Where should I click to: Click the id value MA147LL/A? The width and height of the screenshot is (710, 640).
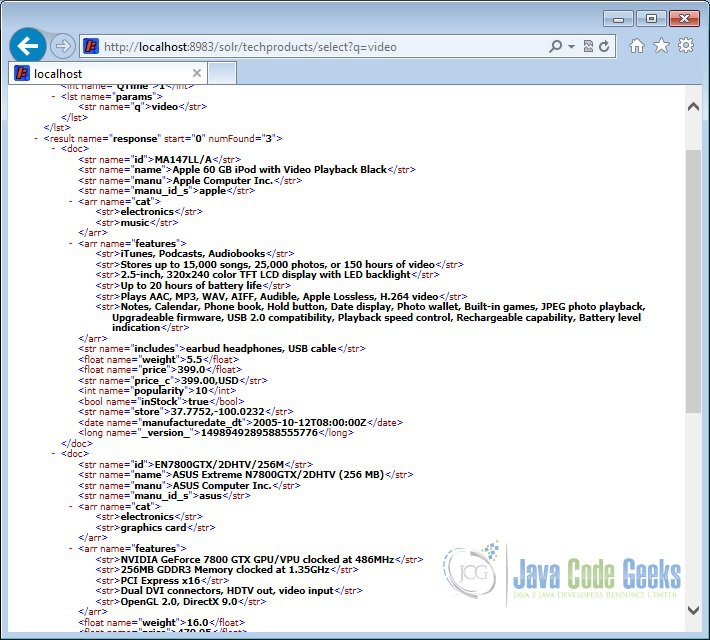[183, 159]
